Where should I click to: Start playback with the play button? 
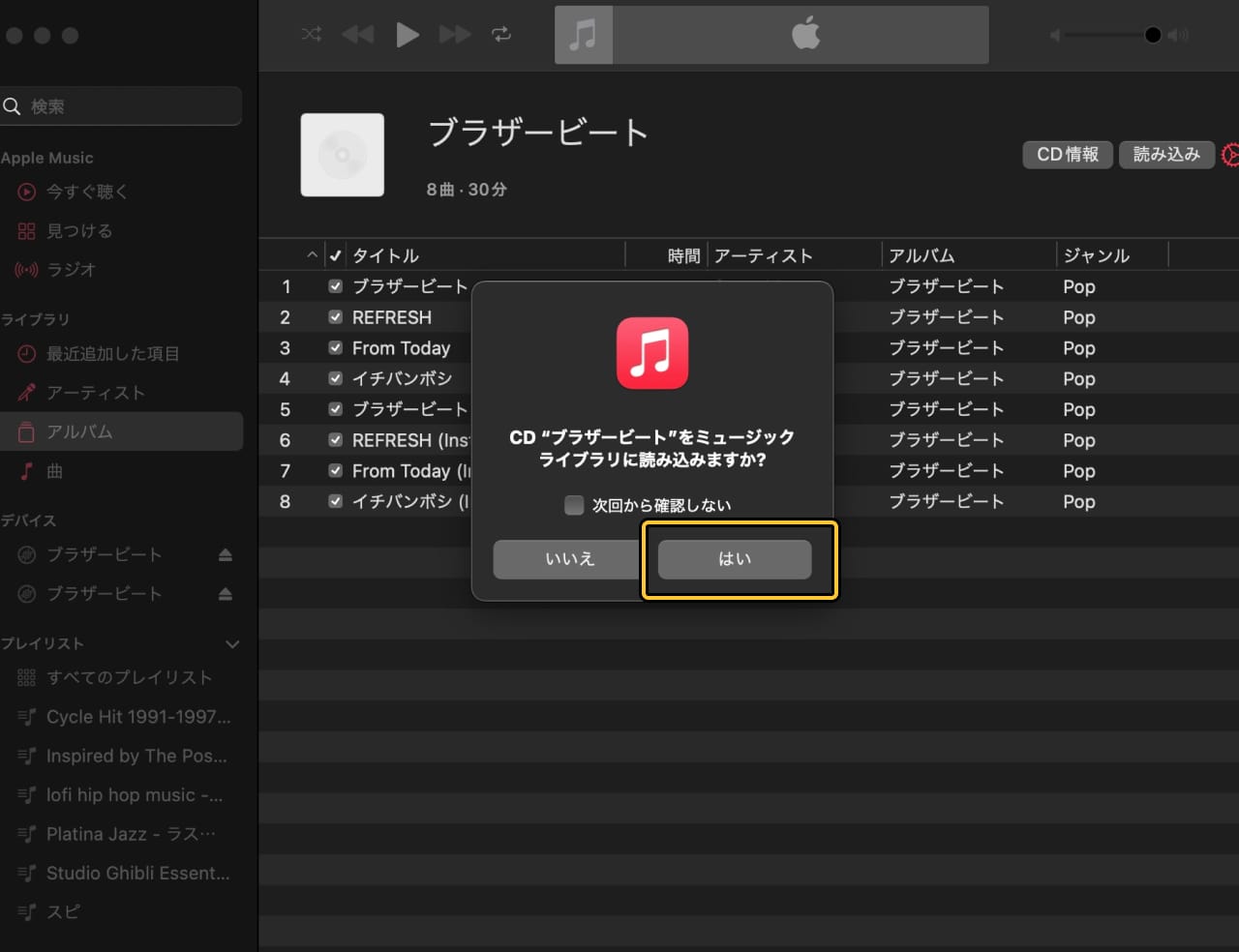408,35
